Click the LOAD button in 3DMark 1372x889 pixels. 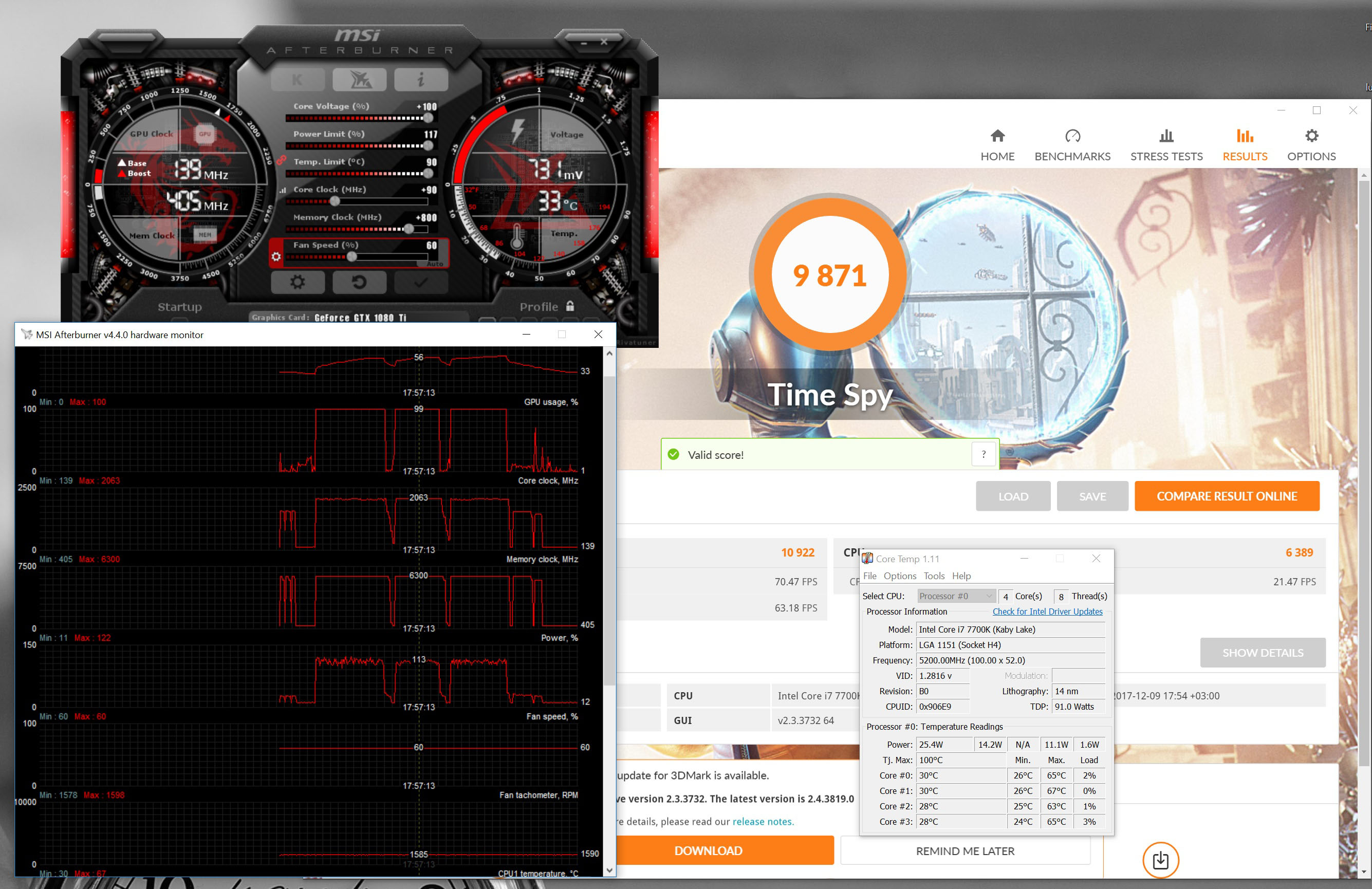click(1013, 496)
